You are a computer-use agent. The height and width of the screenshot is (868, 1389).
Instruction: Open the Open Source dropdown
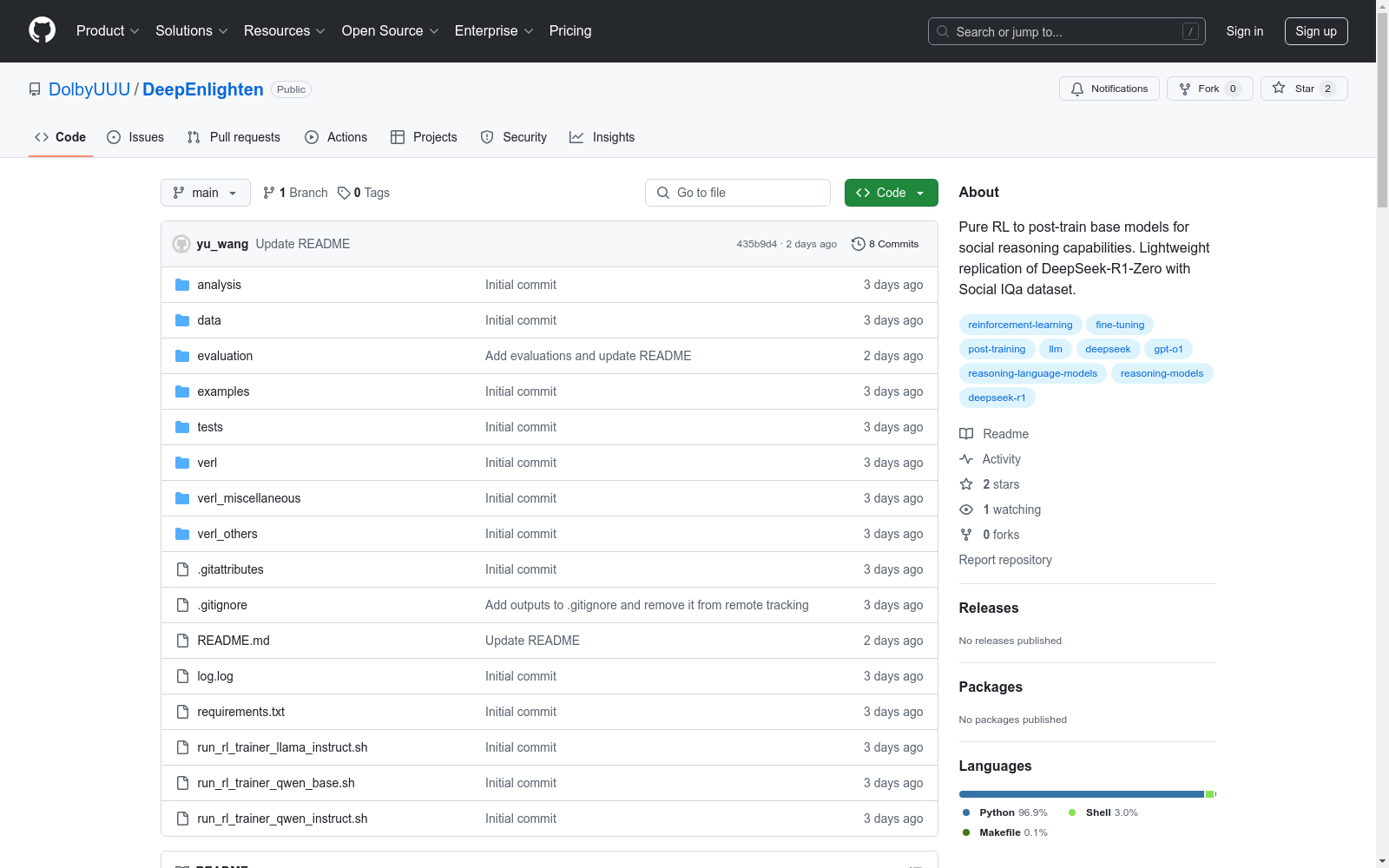(391, 31)
